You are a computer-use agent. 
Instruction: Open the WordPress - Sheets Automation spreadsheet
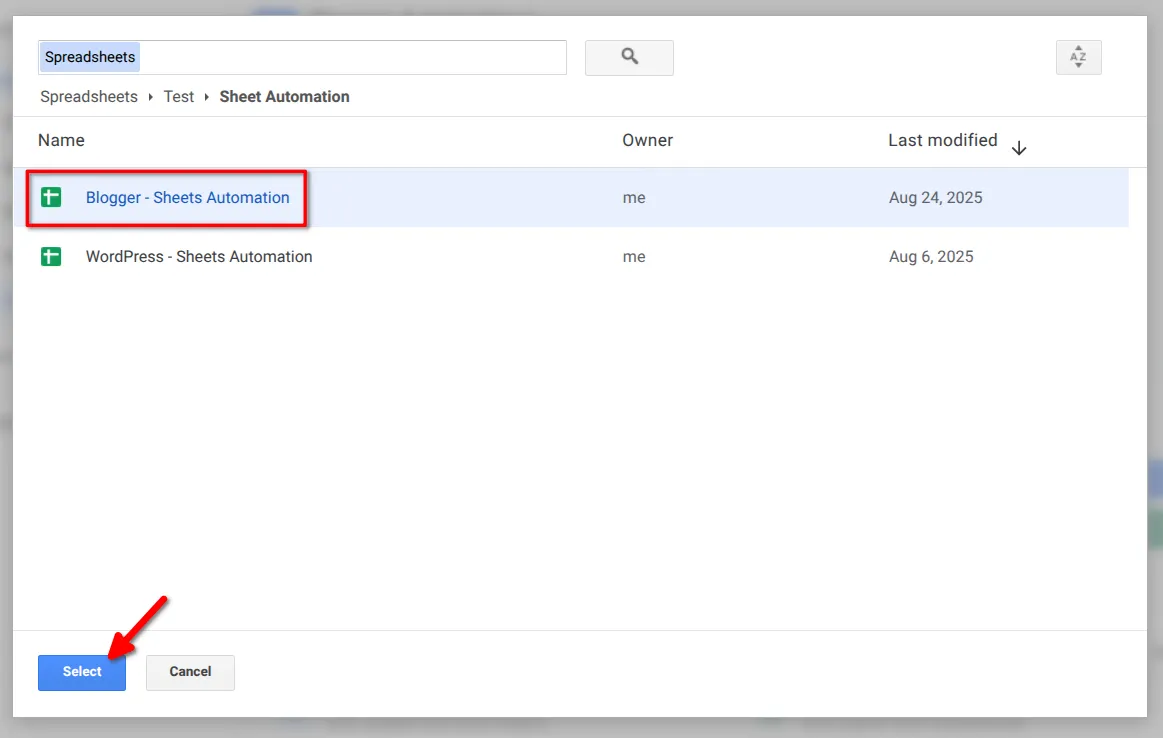click(198, 257)
